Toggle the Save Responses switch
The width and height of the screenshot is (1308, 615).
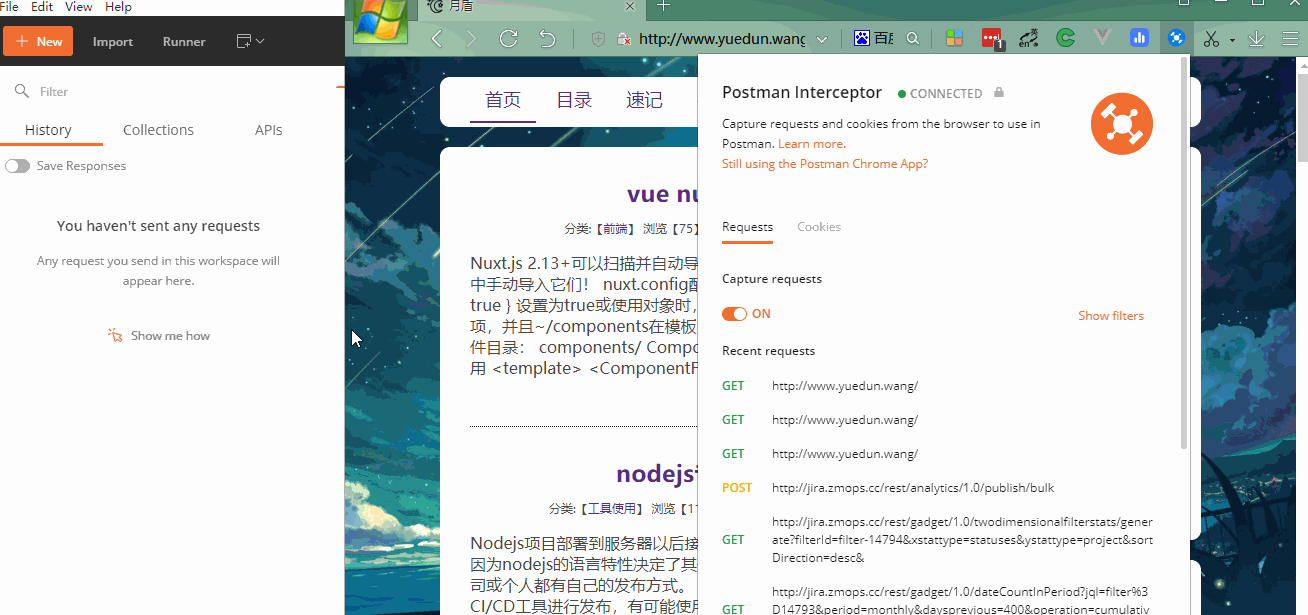pyautogui.click(x=18, y=166)
